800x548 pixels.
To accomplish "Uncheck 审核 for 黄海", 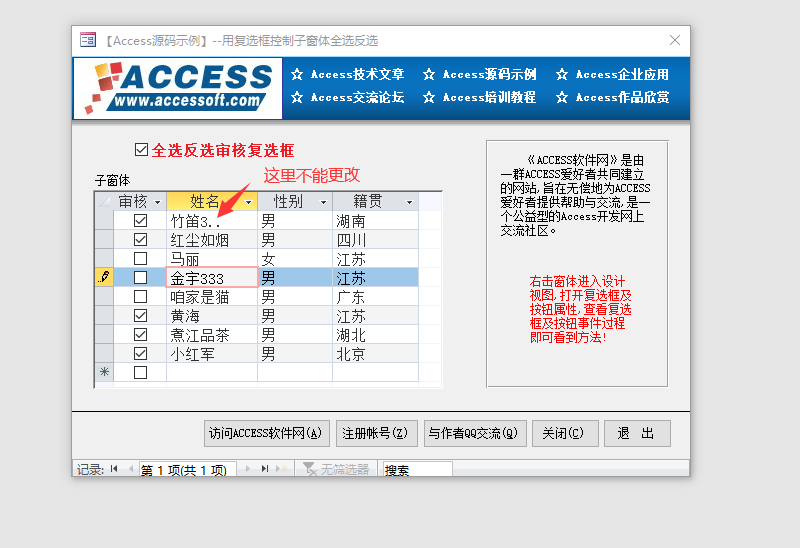I will (x=140, y=315).
